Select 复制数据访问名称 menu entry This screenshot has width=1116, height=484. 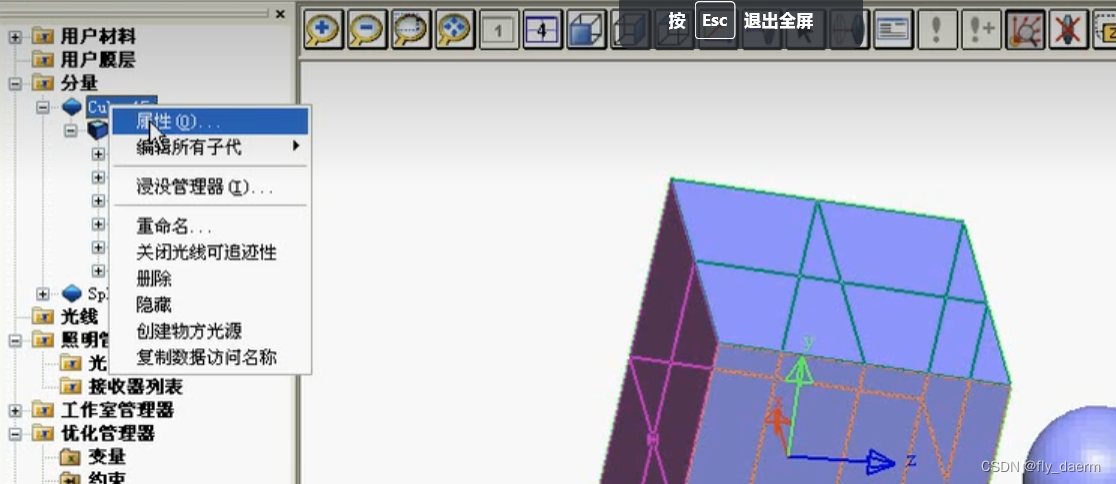(x=210, y=357)
